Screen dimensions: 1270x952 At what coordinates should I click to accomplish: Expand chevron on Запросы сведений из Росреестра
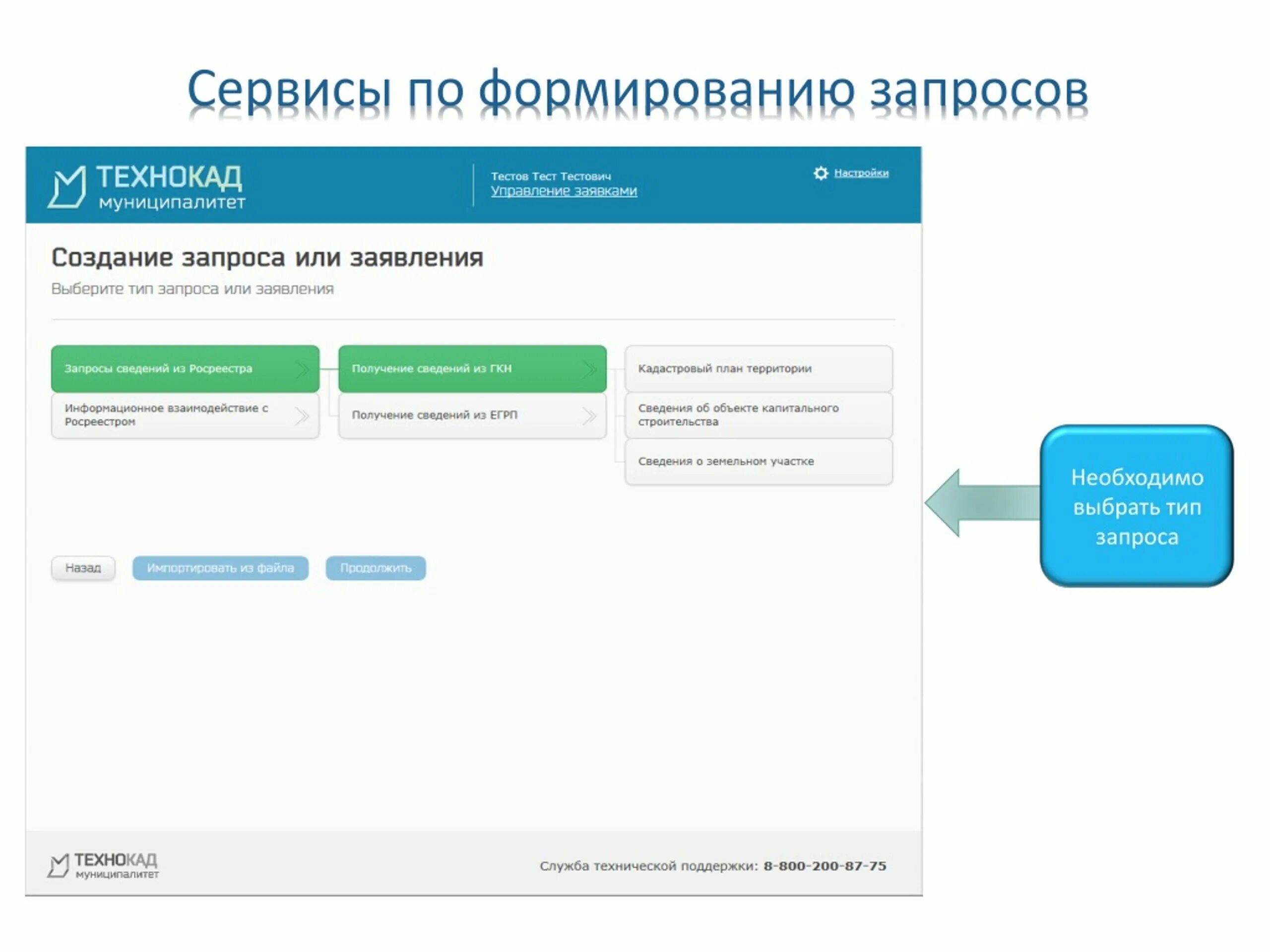coord(302,369)
